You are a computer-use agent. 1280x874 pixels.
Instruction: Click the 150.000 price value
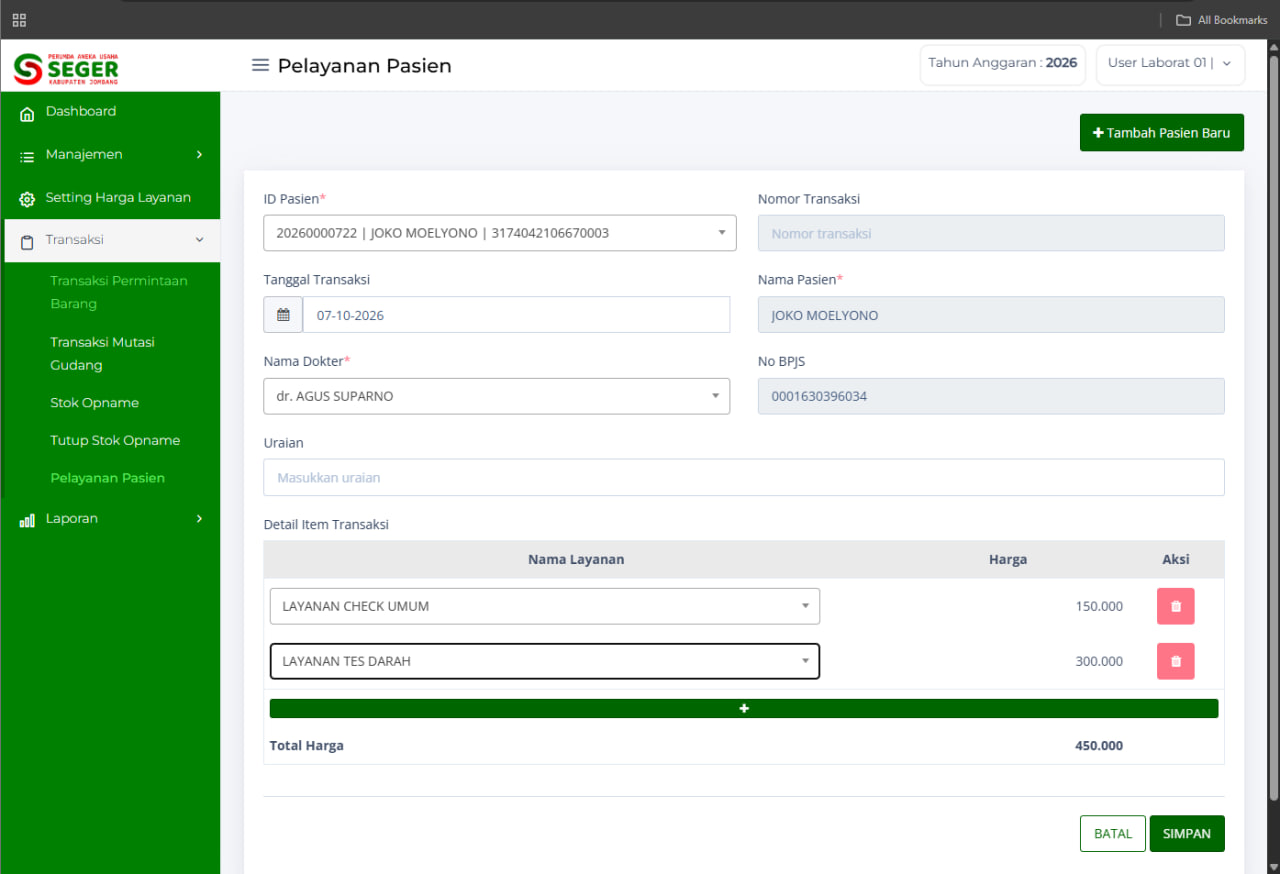[1099, 606]
